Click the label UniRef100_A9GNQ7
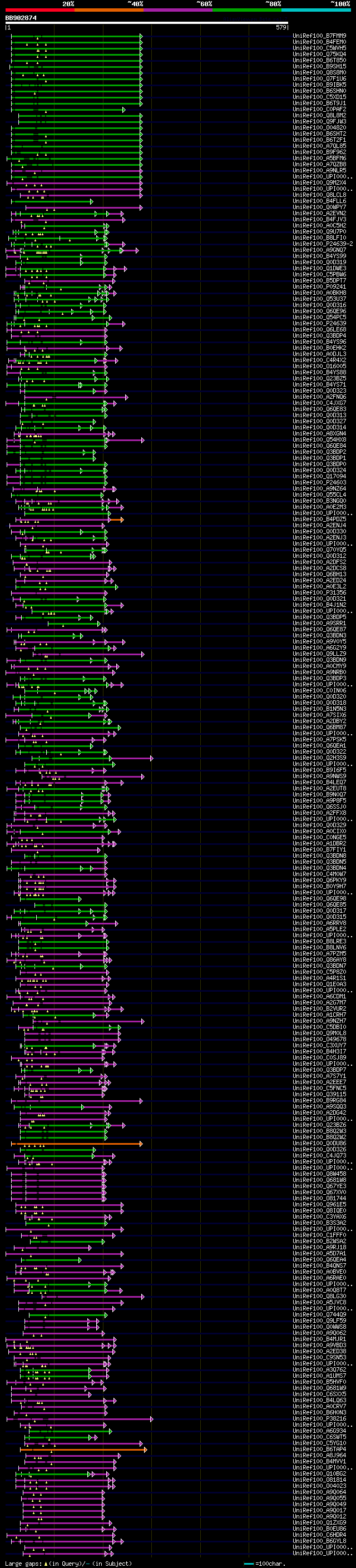The width and height of the screenshot is (356, 1568). [319, 250]
